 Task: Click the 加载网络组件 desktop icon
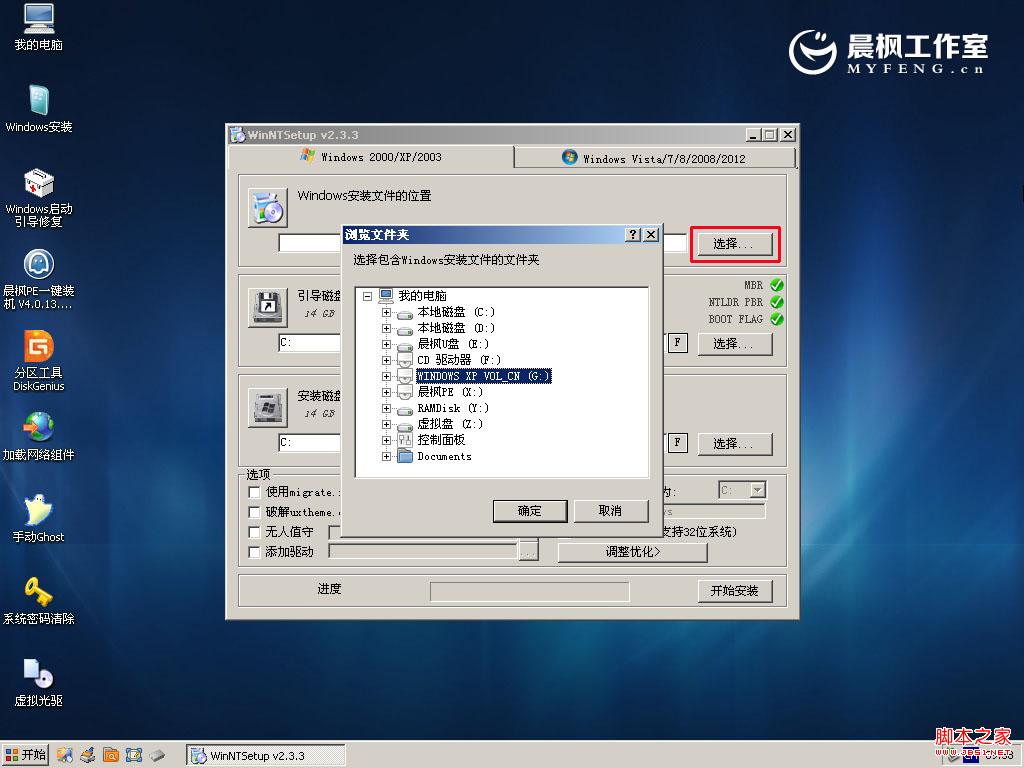pos(39,436)
